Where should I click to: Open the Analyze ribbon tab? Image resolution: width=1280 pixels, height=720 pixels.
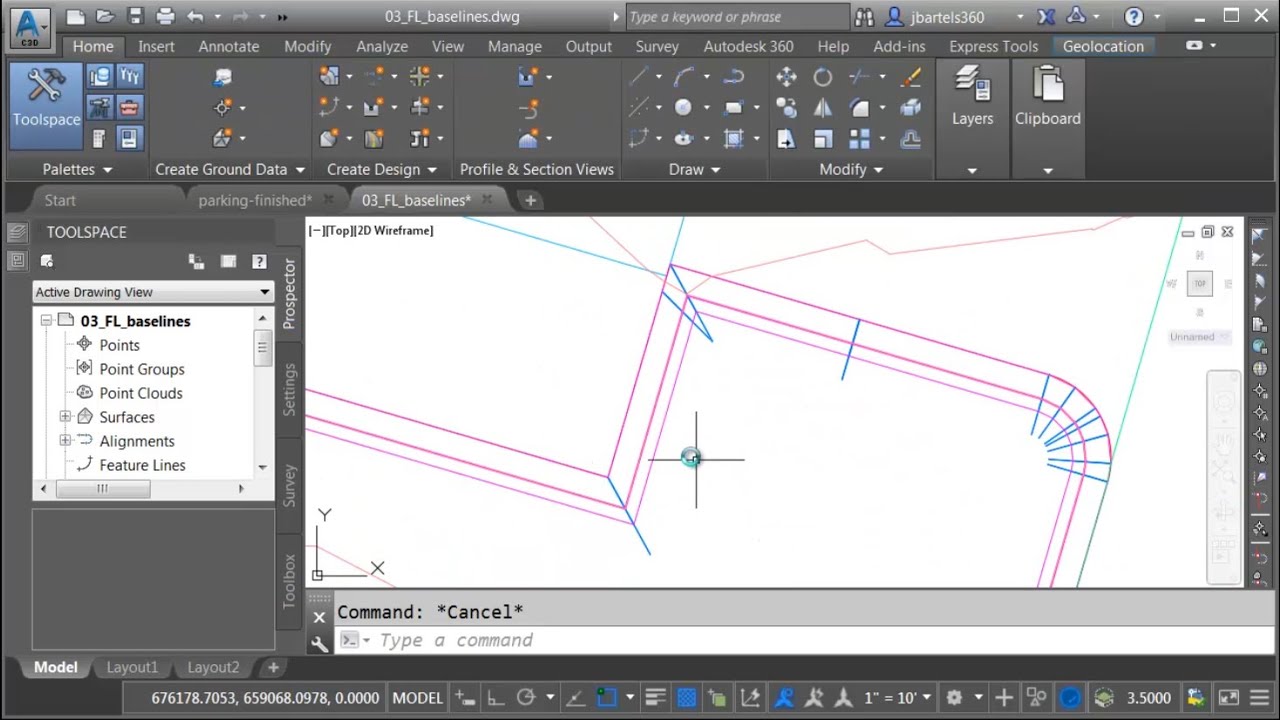point(382,47)
